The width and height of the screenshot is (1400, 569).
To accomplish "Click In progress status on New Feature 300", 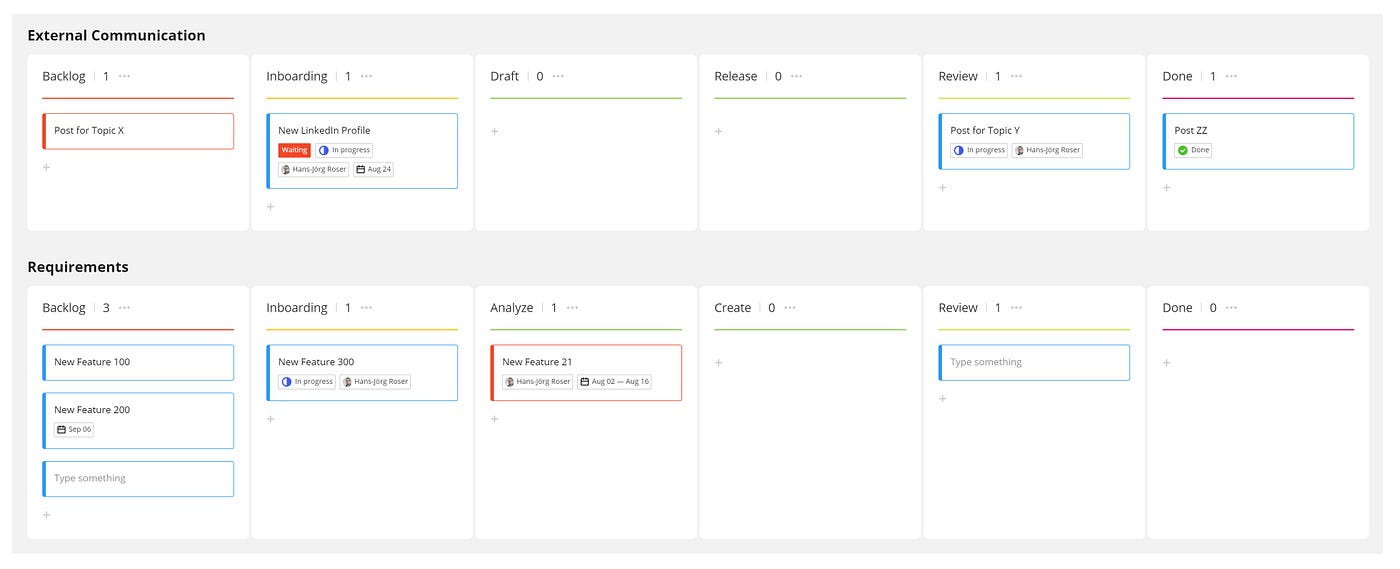I will coord(307,382).
